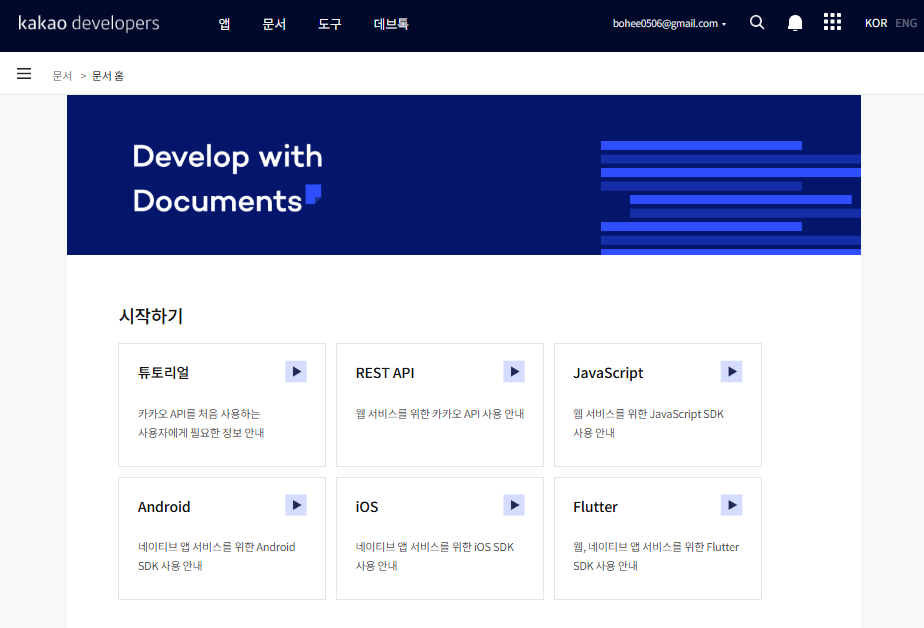The width and height of the screenshot is (924, 628).
Task: Click the 네이티브 앱 서비스를 위한 iOS SDK description
Action: 435,556
